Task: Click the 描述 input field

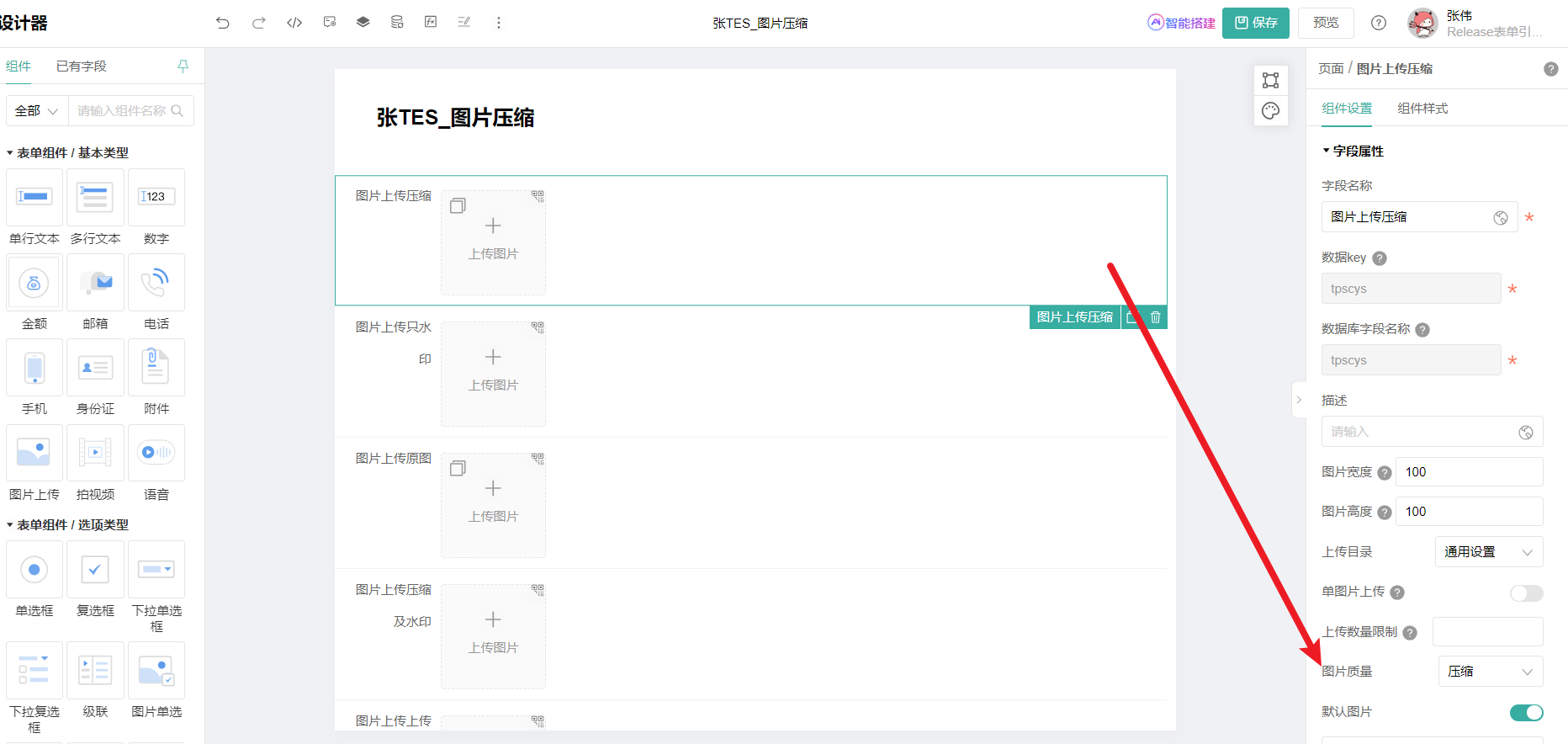Action: click(x=1432, y=432)
